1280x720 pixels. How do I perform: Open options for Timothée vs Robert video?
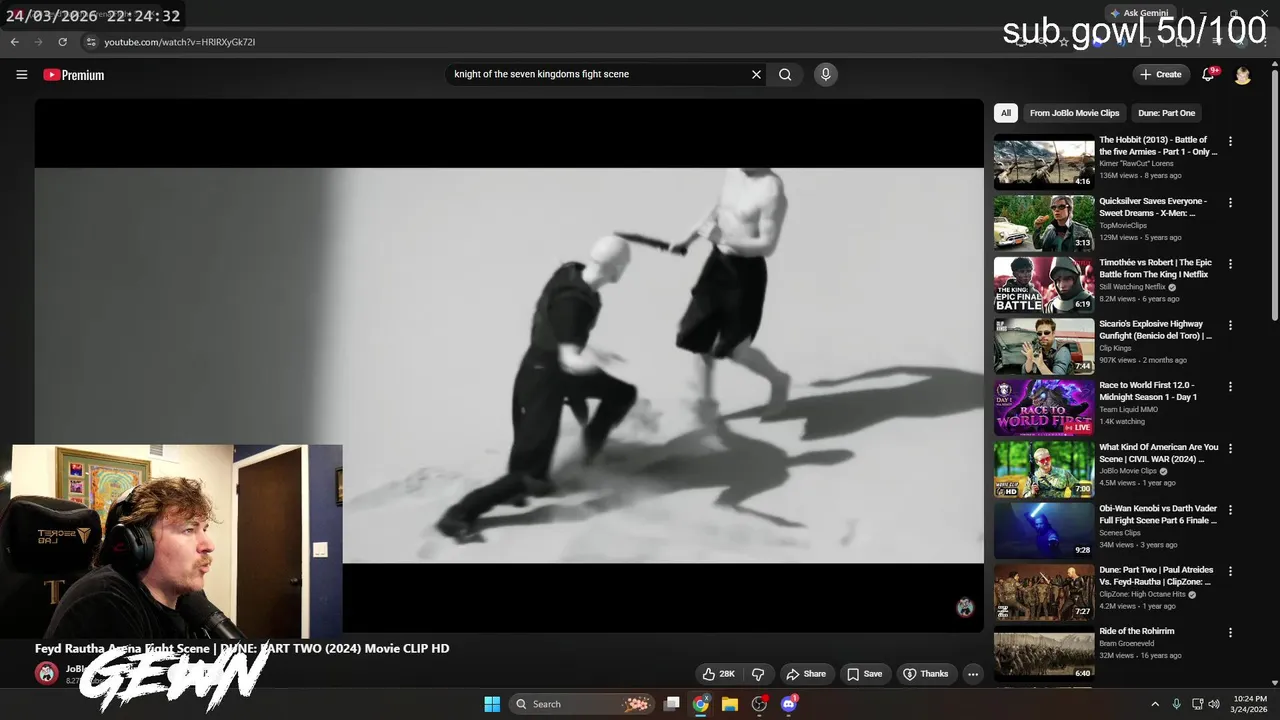pyautogui.click(x=1230, y=264)
